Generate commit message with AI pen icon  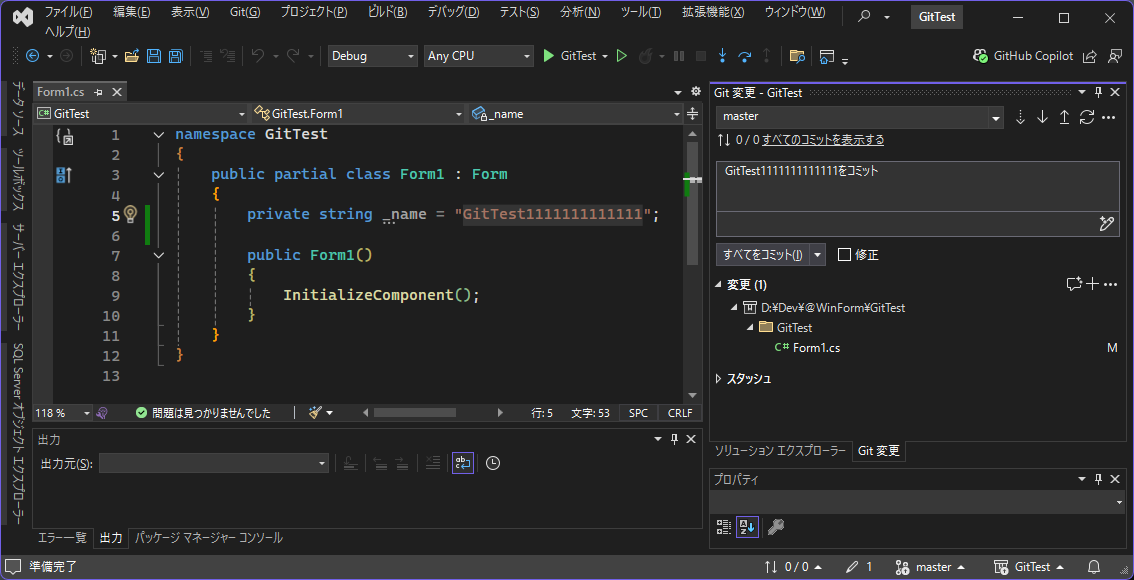(1106, 224)
